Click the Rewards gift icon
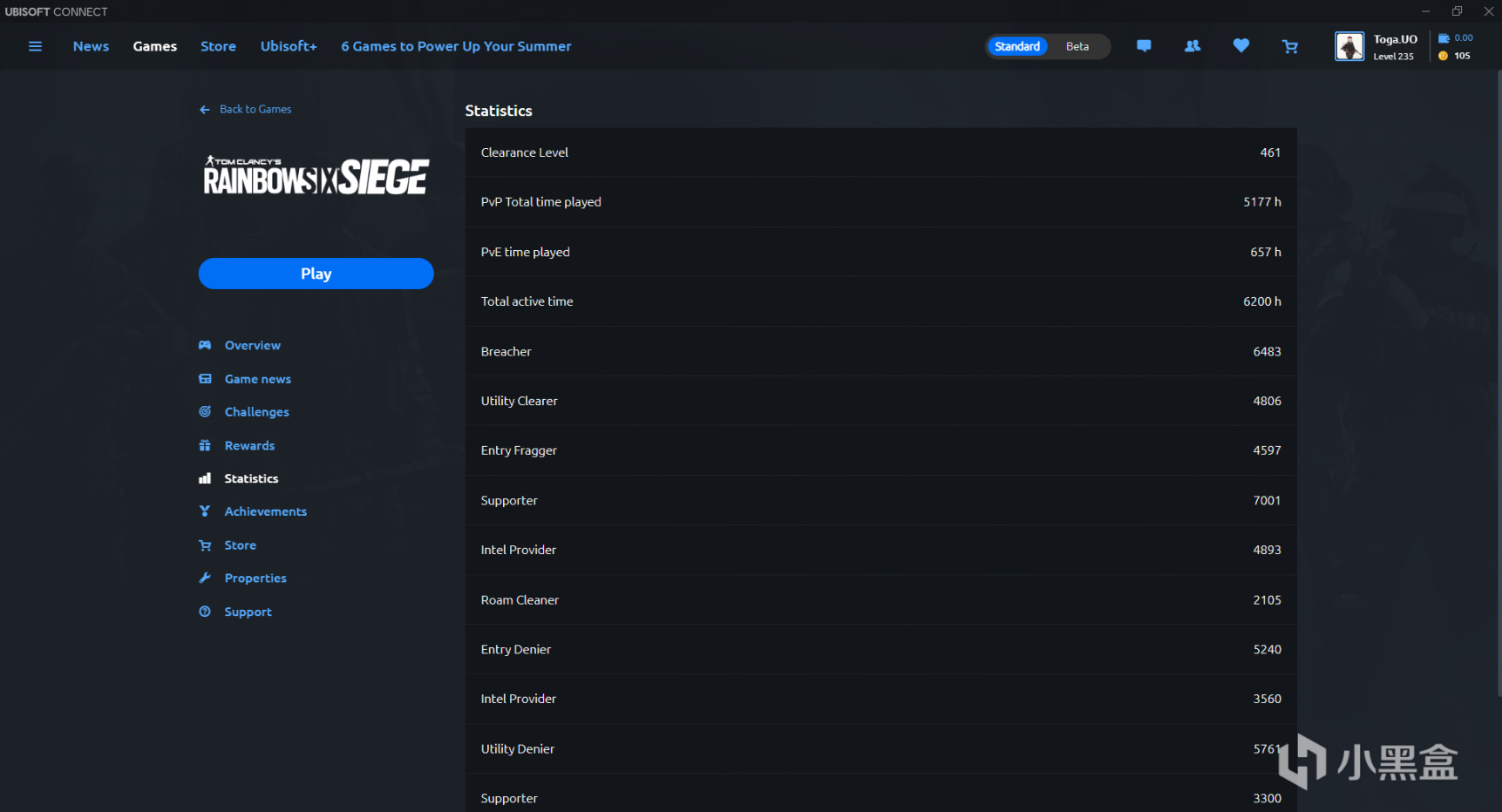 click(205, 445)
